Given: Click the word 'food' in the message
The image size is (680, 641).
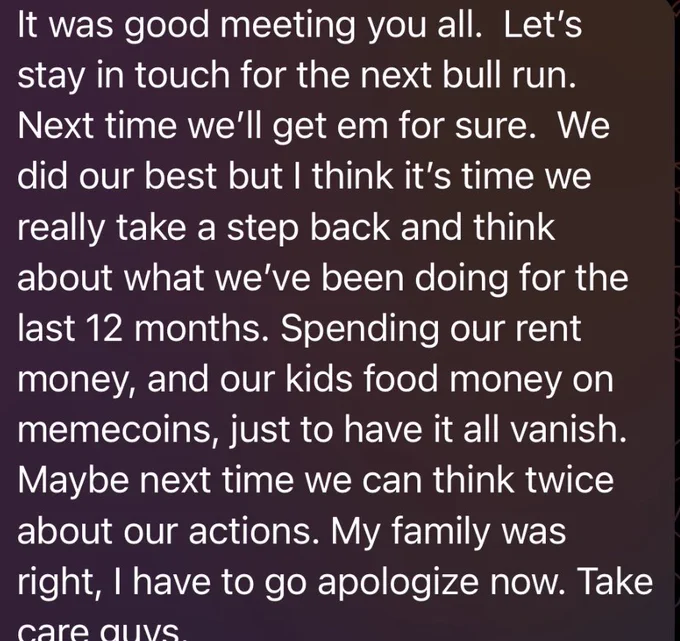Looking at the screenshot, I should click(x=401, y=379).
